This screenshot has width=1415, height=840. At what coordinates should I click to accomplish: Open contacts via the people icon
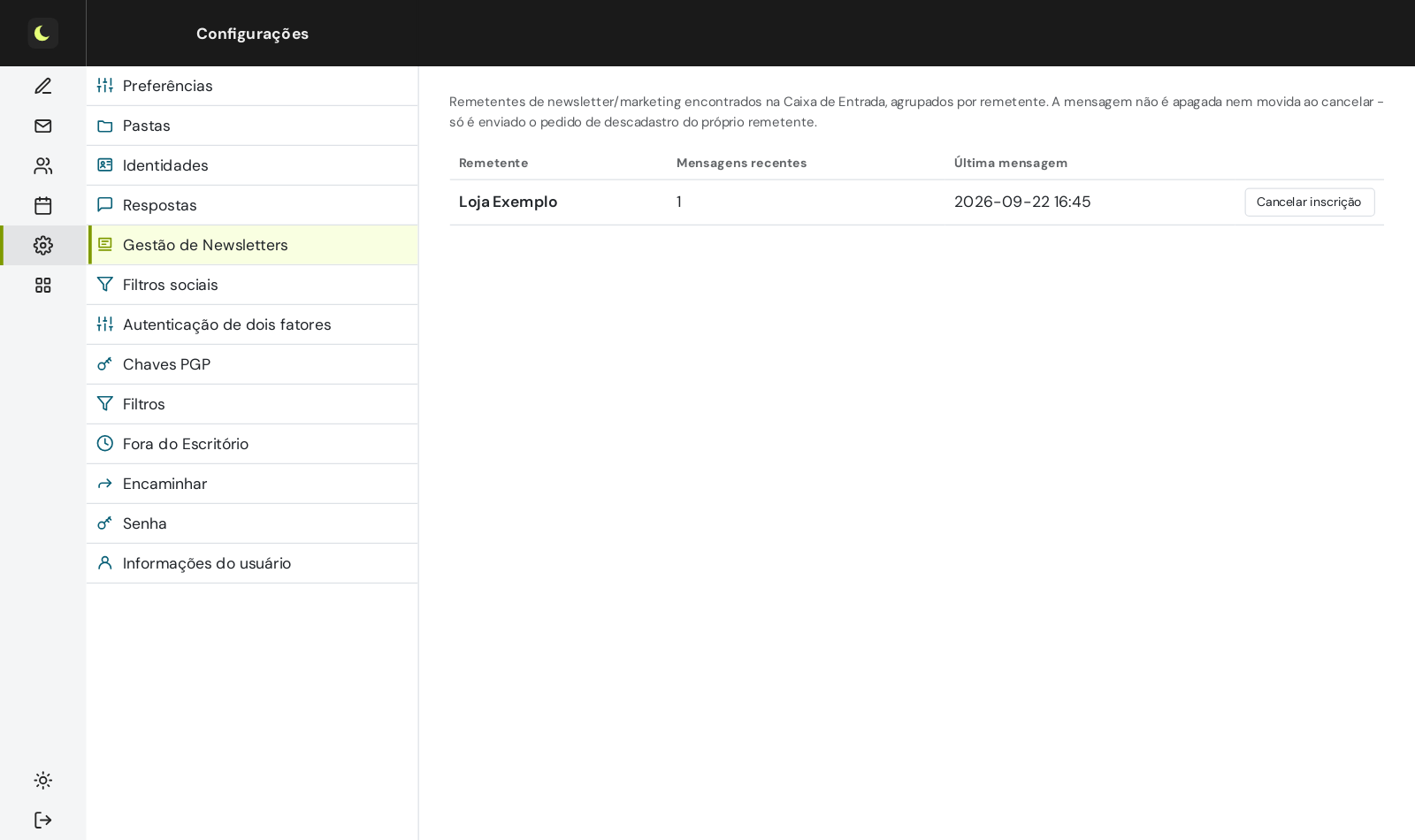[x=42, y=165]
